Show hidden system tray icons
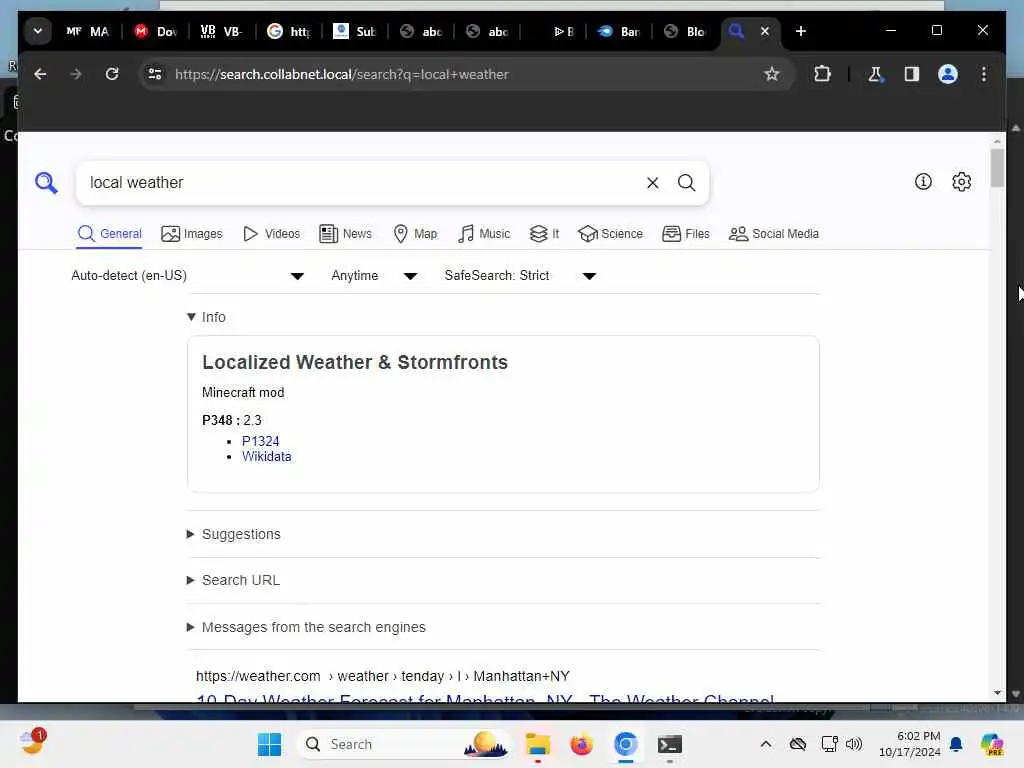 [x=766, y=744]
